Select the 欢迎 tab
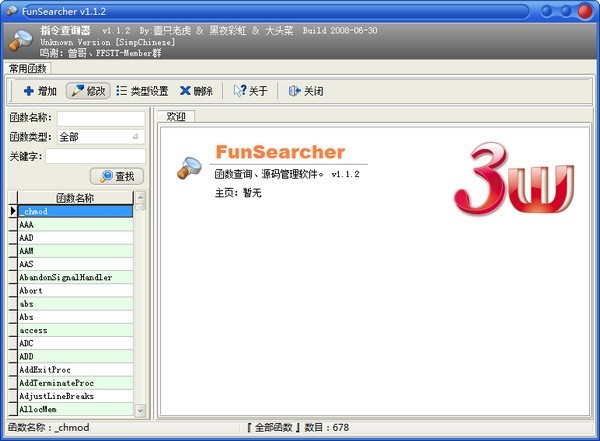The image size is (600, 441). [x=176, y=116]
